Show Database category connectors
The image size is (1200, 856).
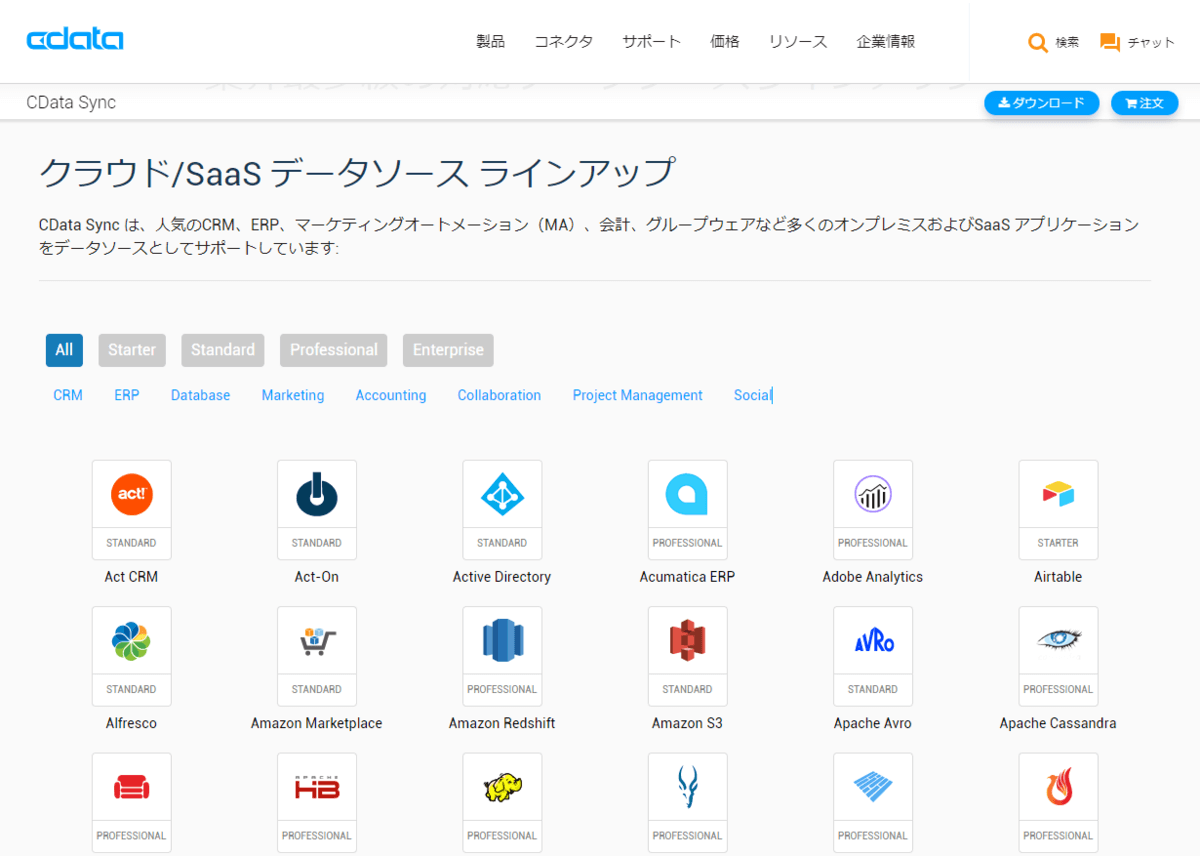coord(200,395)
